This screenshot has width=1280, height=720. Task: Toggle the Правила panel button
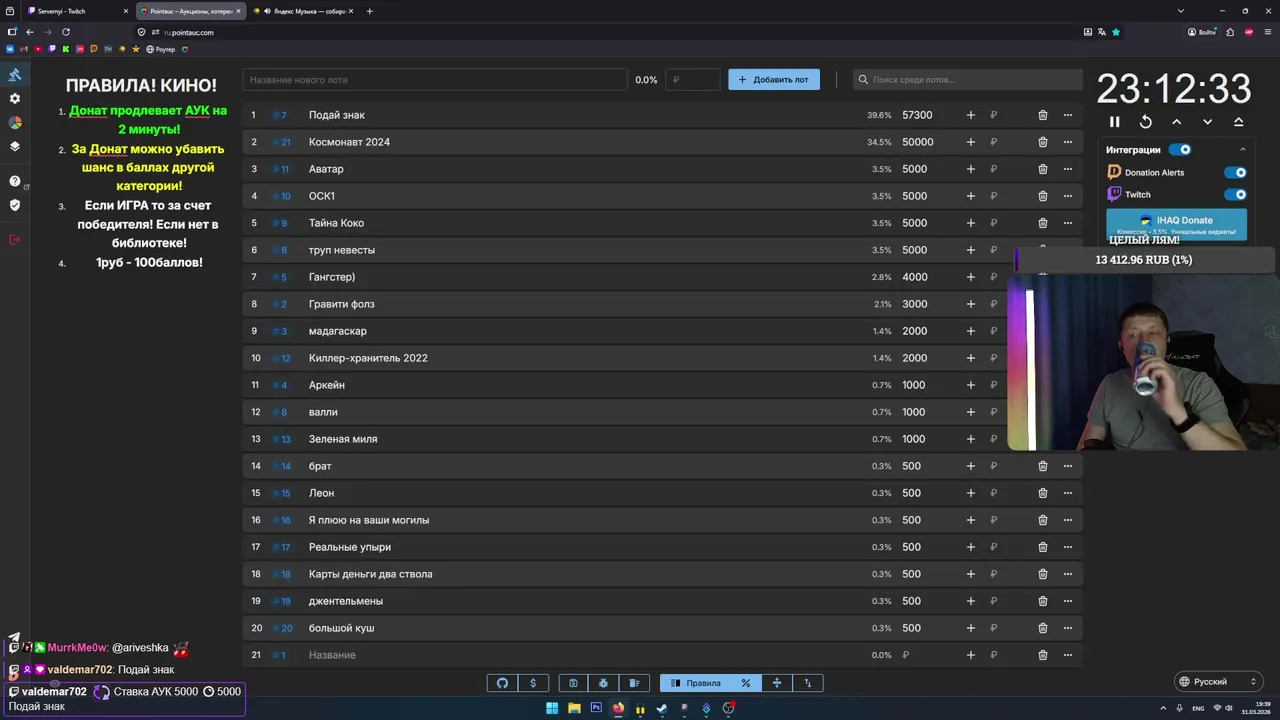(696, 683)
